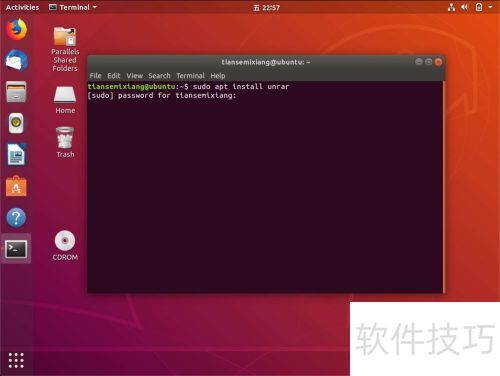Open Thunderbird mail in the dock
500x376 pixels.
(16, 60)
